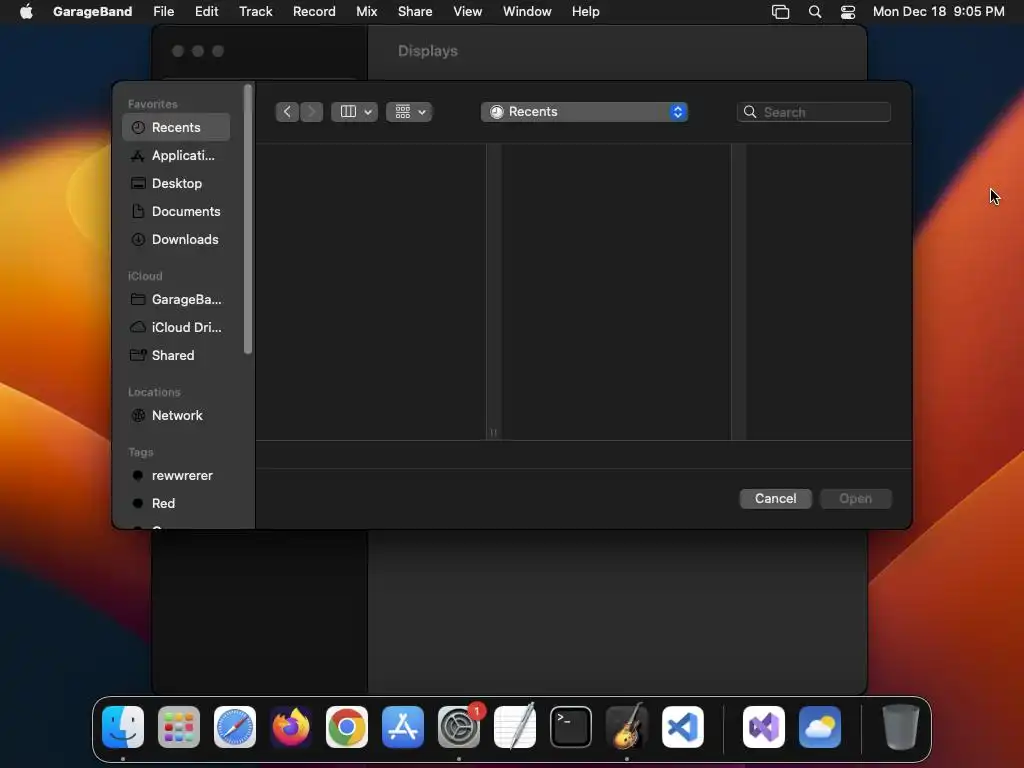Click the GarageBand guitar Dock icon
1024x768 pixels.
[x=627, y=727]
